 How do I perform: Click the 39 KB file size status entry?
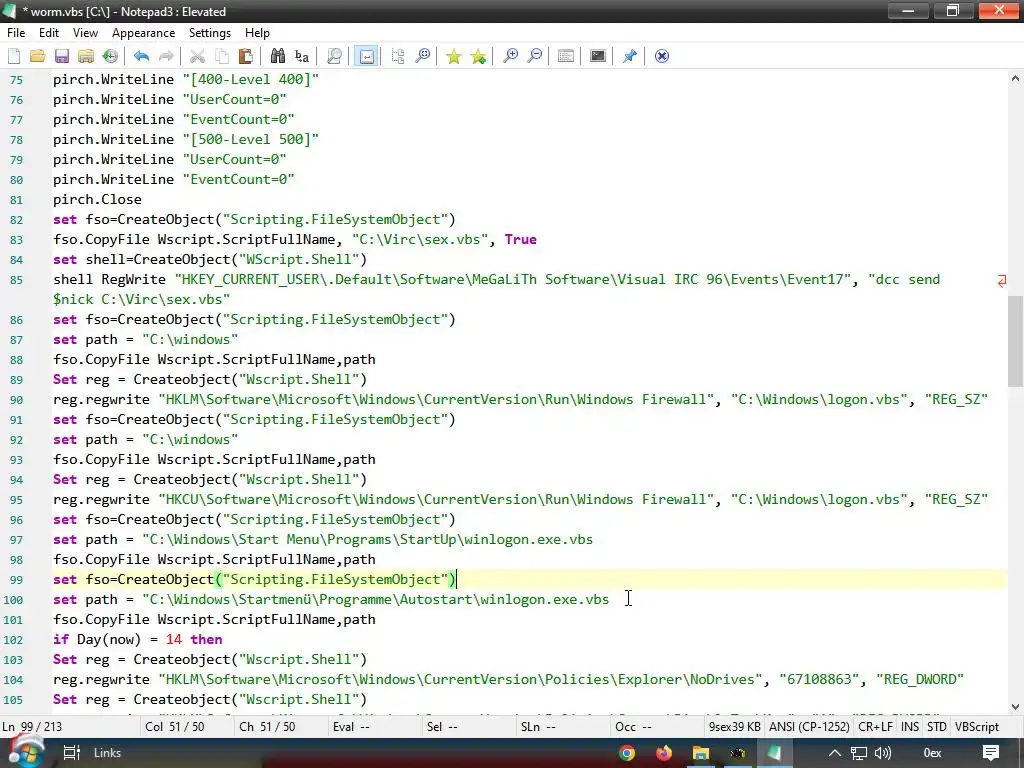[734, 727]
